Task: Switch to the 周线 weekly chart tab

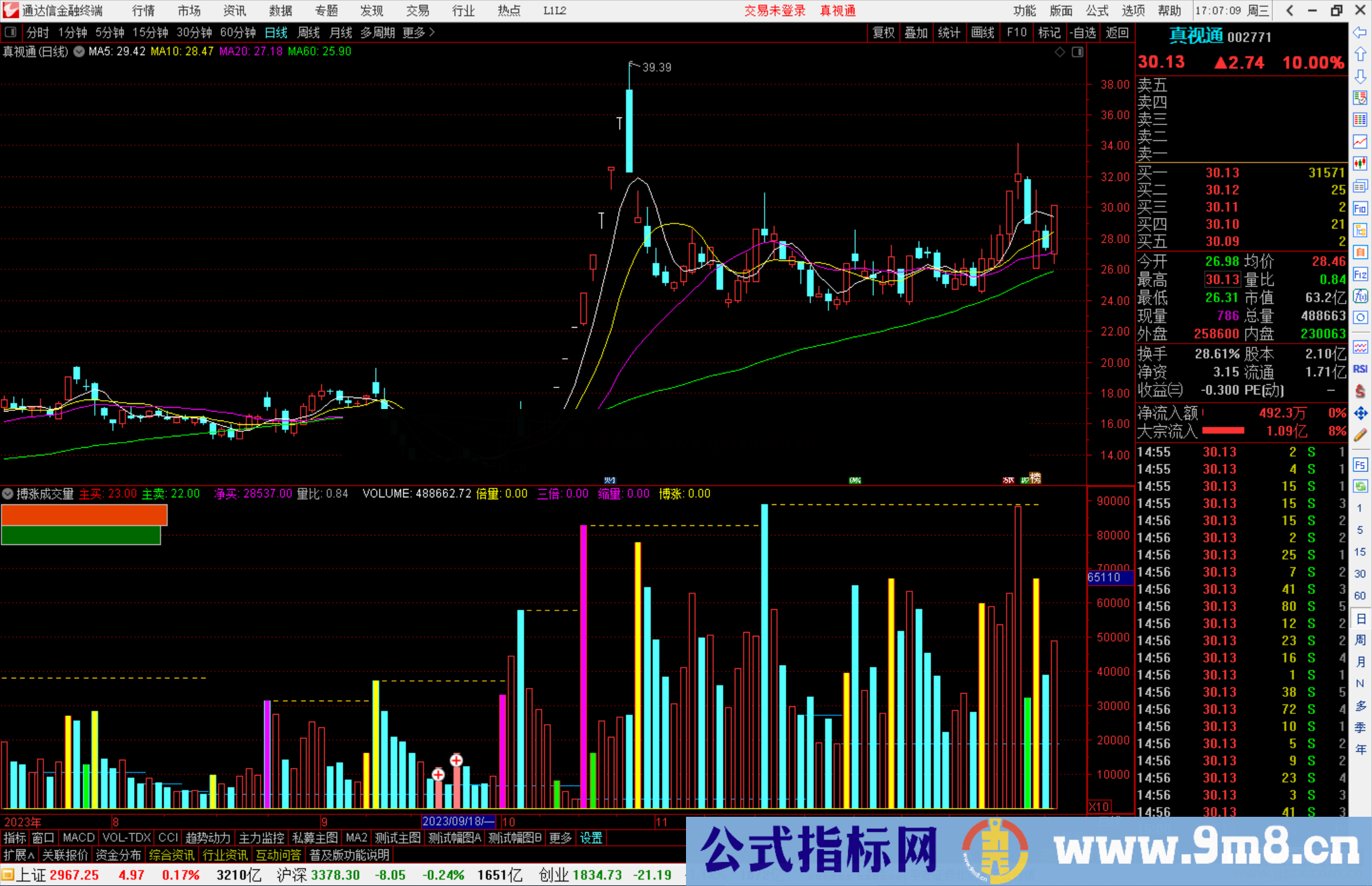Action: point(309,32)
